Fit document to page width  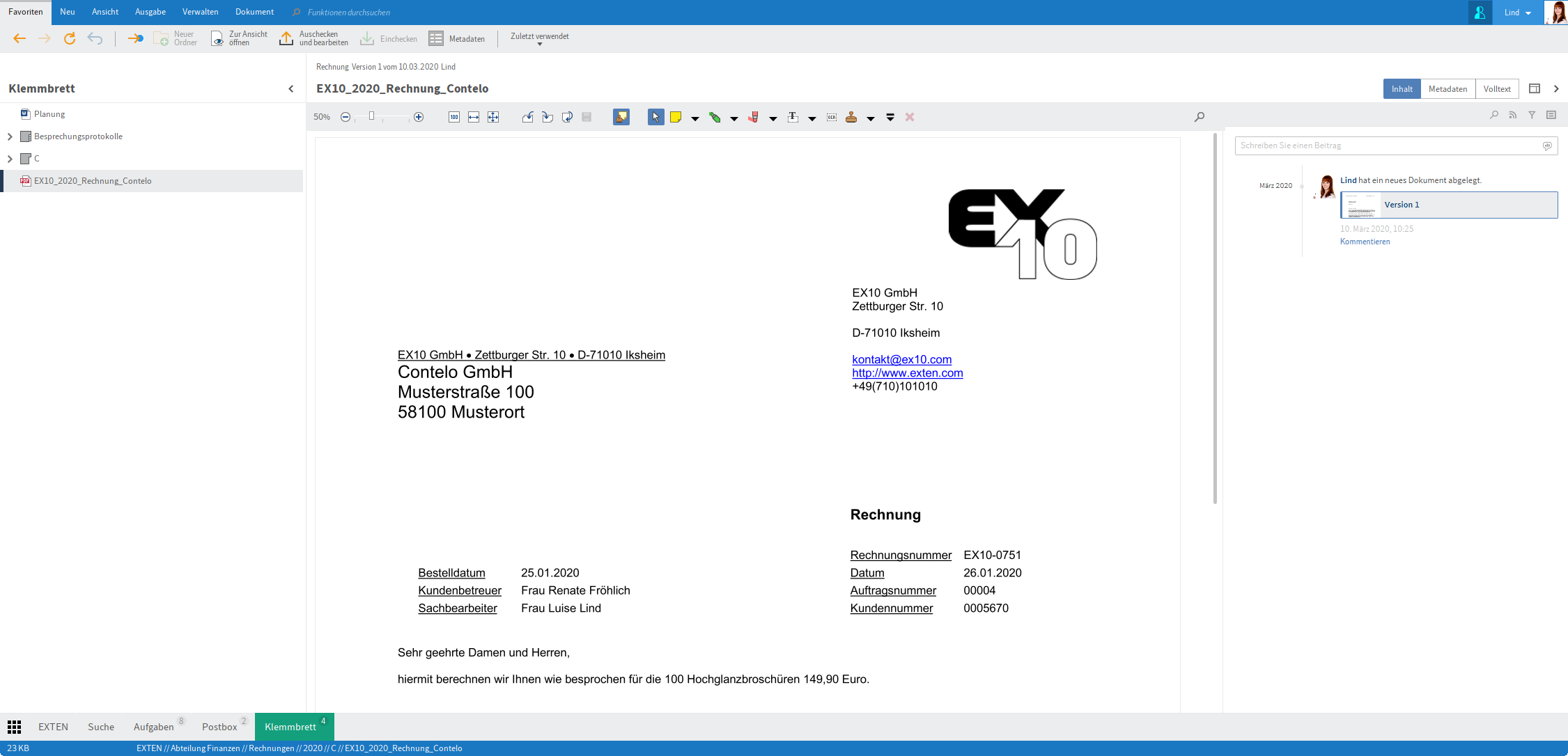coord(474,117)
